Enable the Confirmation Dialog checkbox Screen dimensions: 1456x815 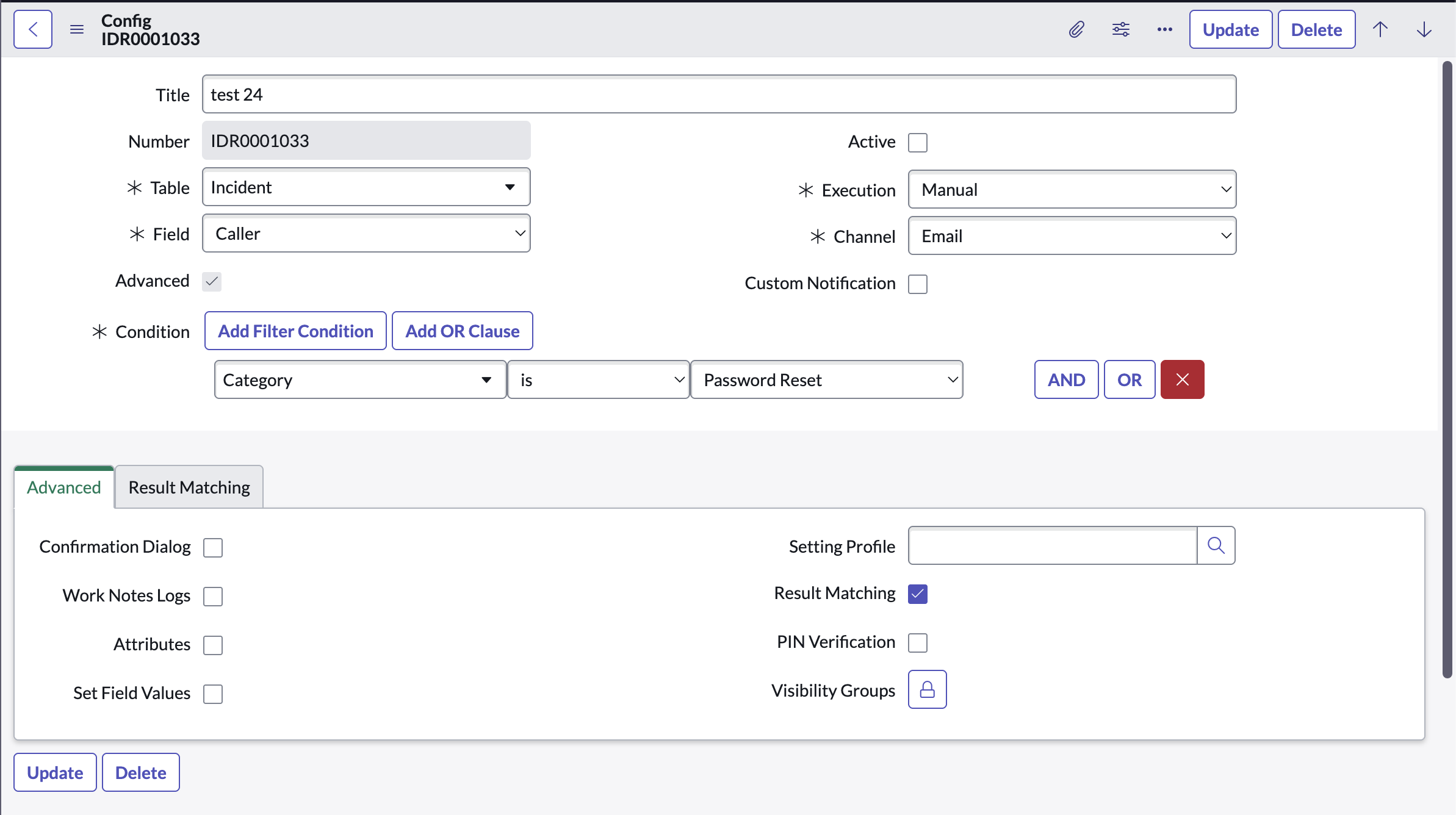213,548
